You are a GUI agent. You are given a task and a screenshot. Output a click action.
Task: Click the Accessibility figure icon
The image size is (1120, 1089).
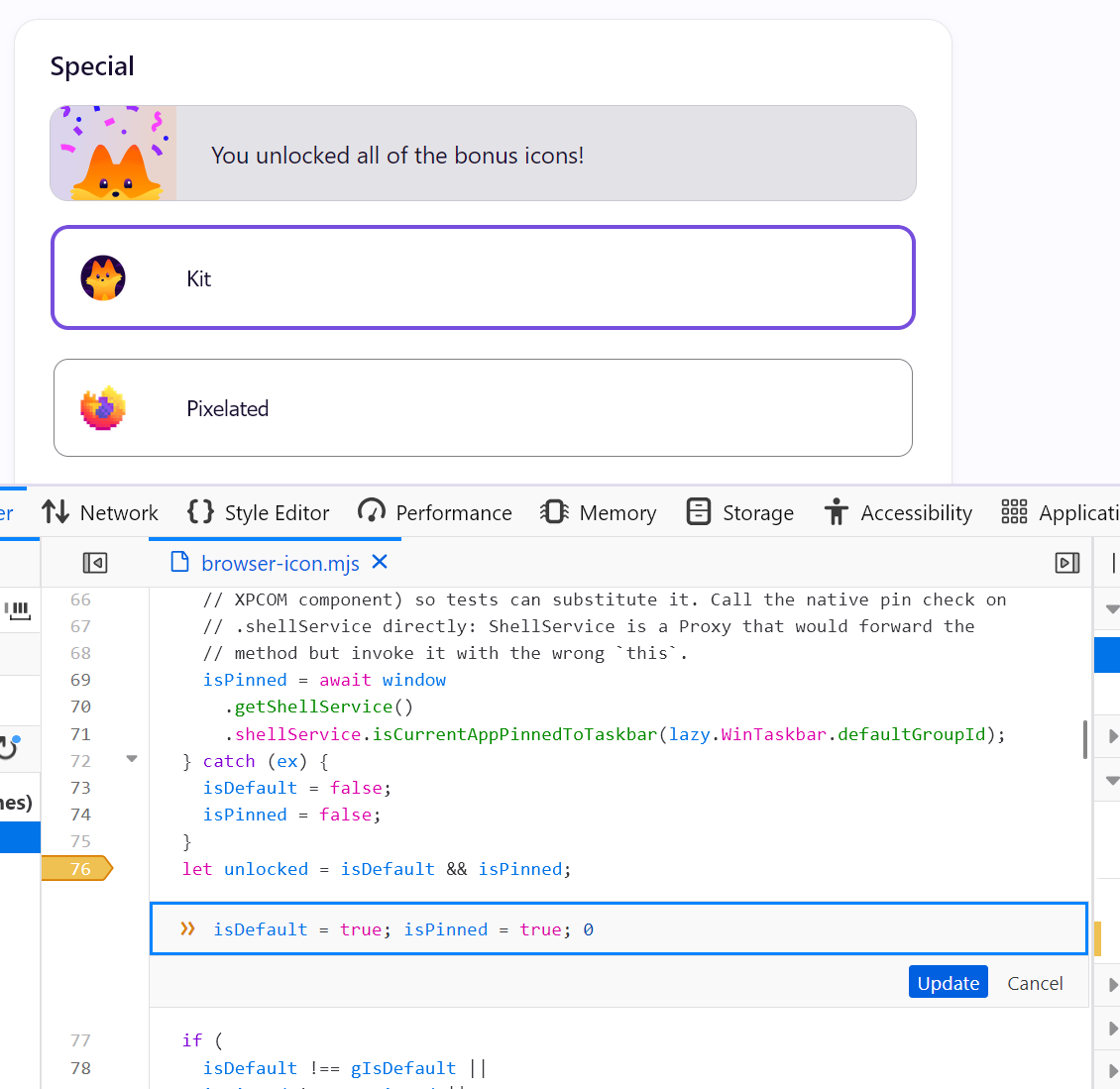(x=836, y=512)
